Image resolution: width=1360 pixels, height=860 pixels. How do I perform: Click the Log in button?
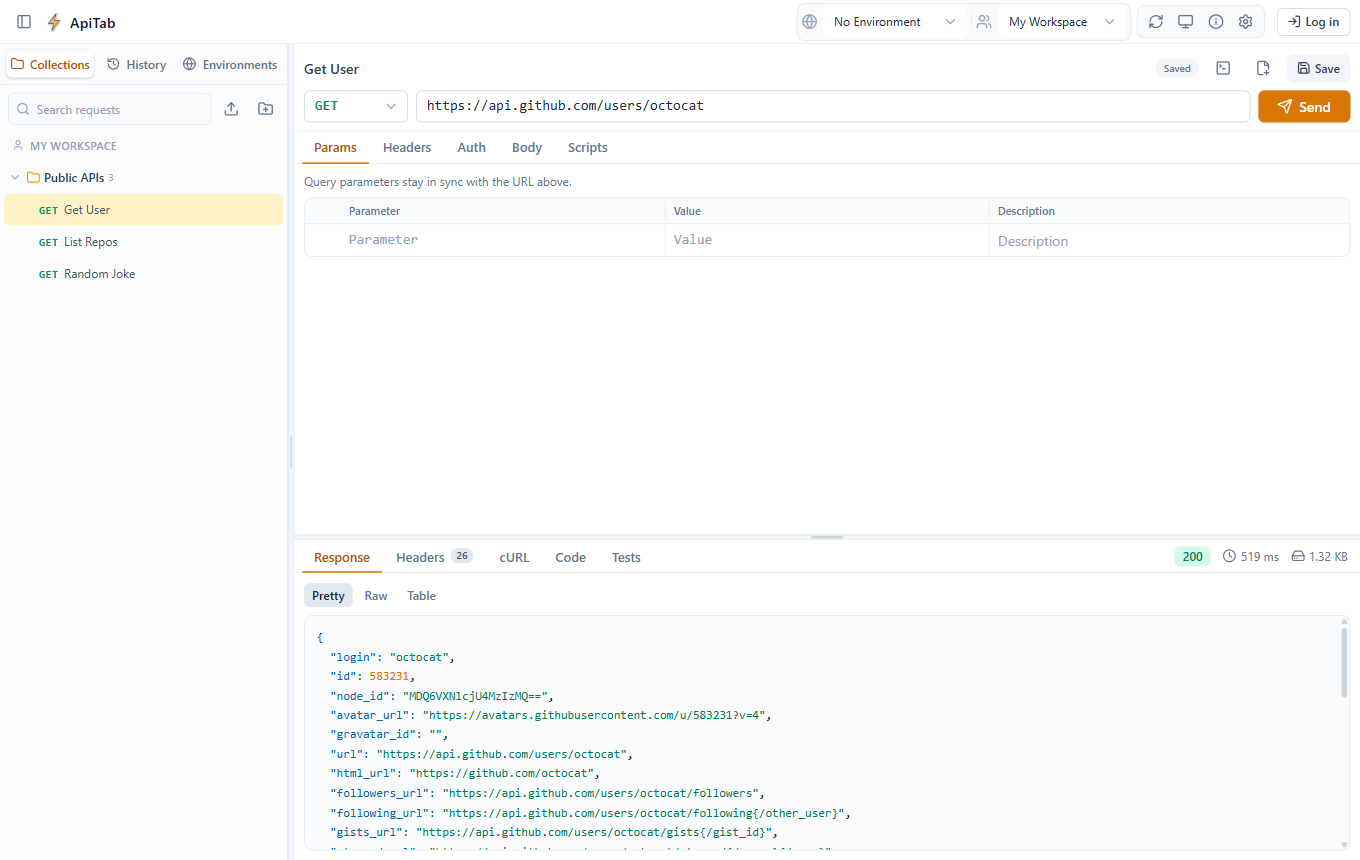point(1313,22)
